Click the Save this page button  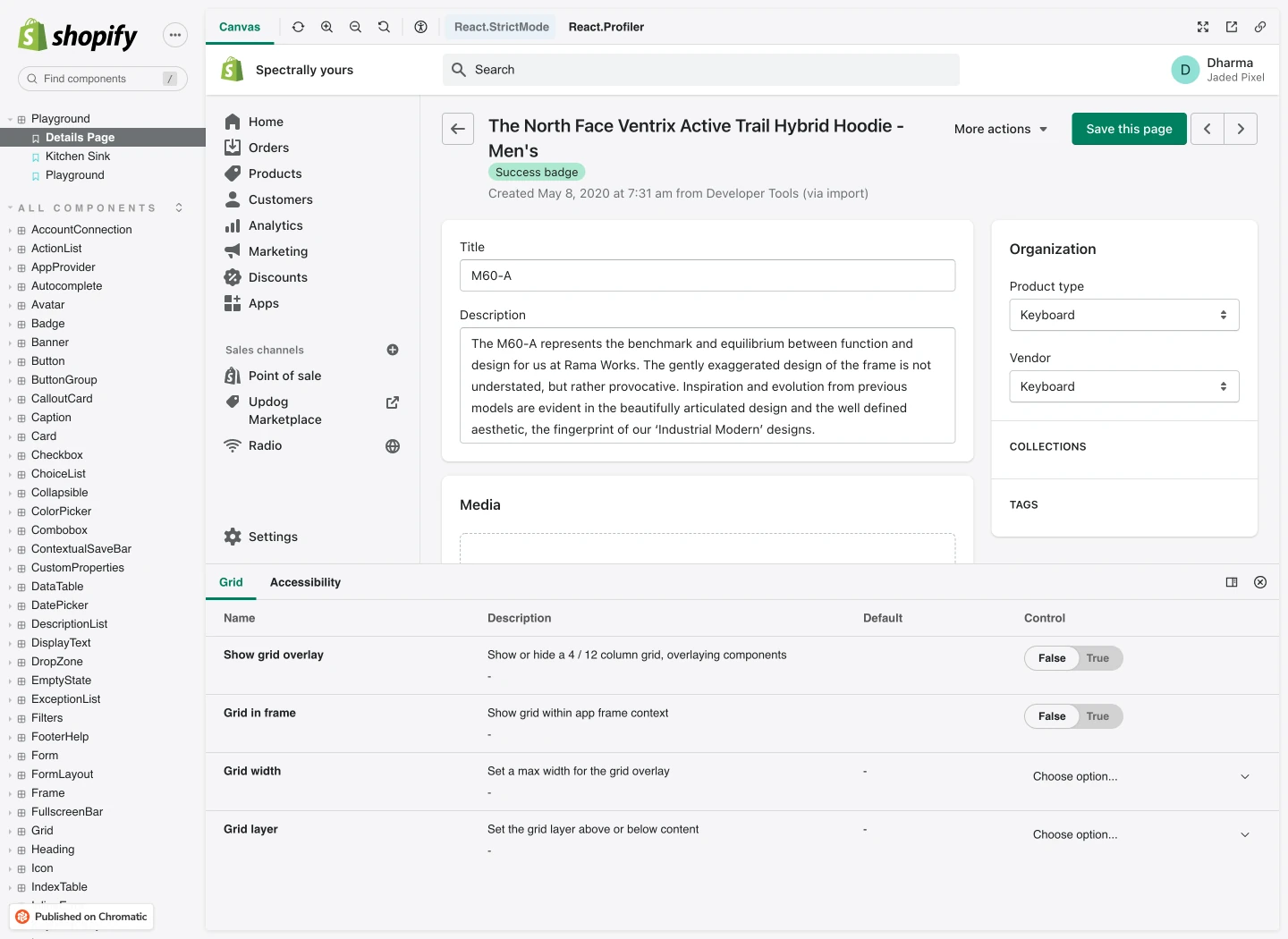[x=1129, y=129]
